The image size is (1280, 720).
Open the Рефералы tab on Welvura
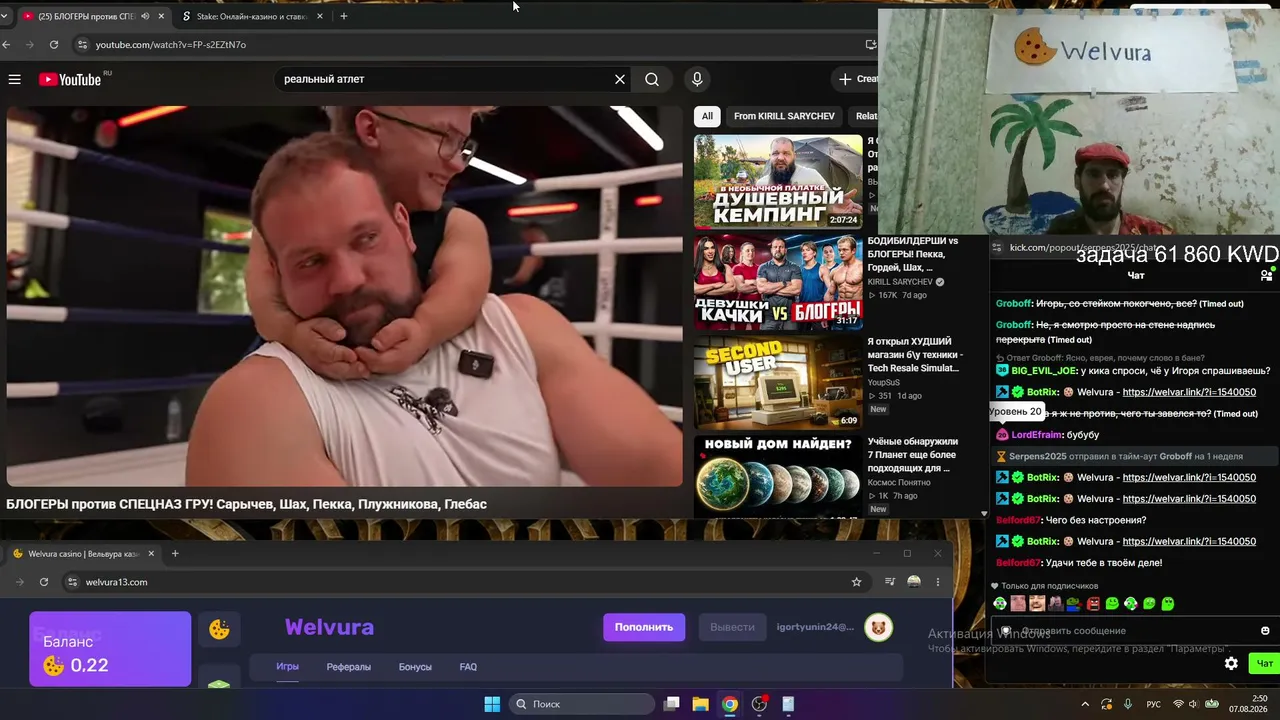(349, 667)
